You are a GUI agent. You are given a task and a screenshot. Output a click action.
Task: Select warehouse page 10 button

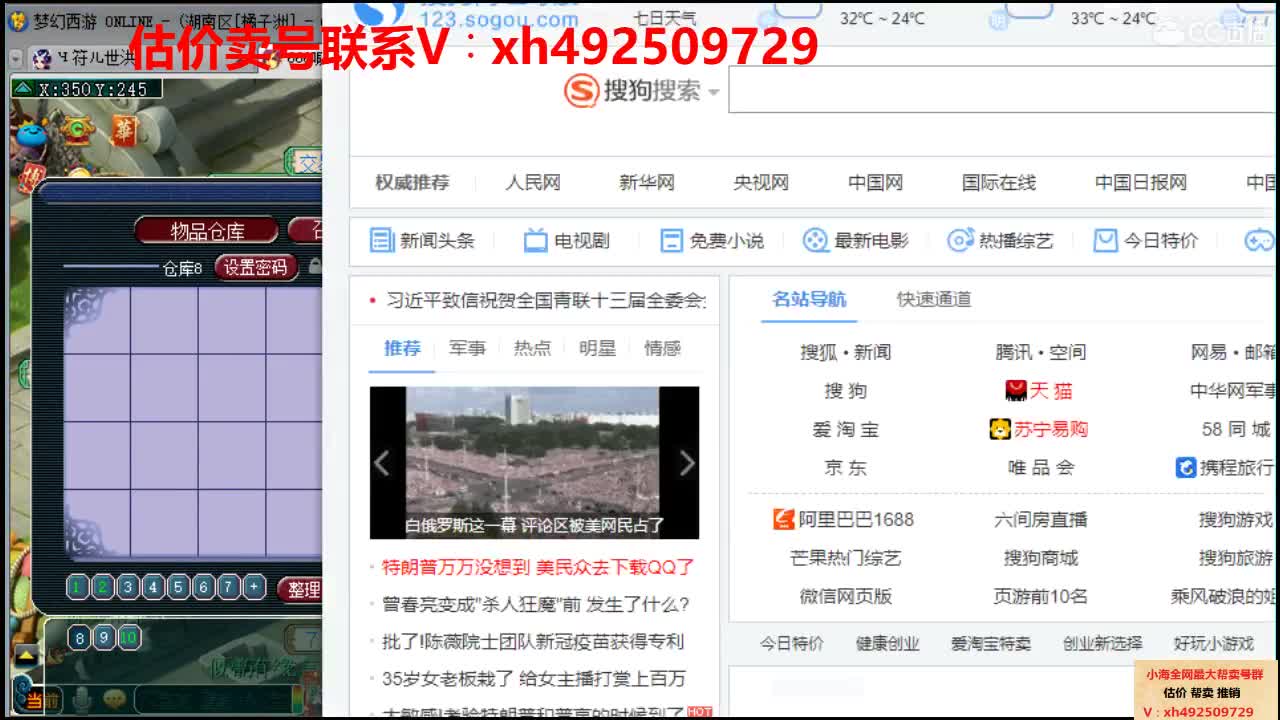(x=129, y=638)
